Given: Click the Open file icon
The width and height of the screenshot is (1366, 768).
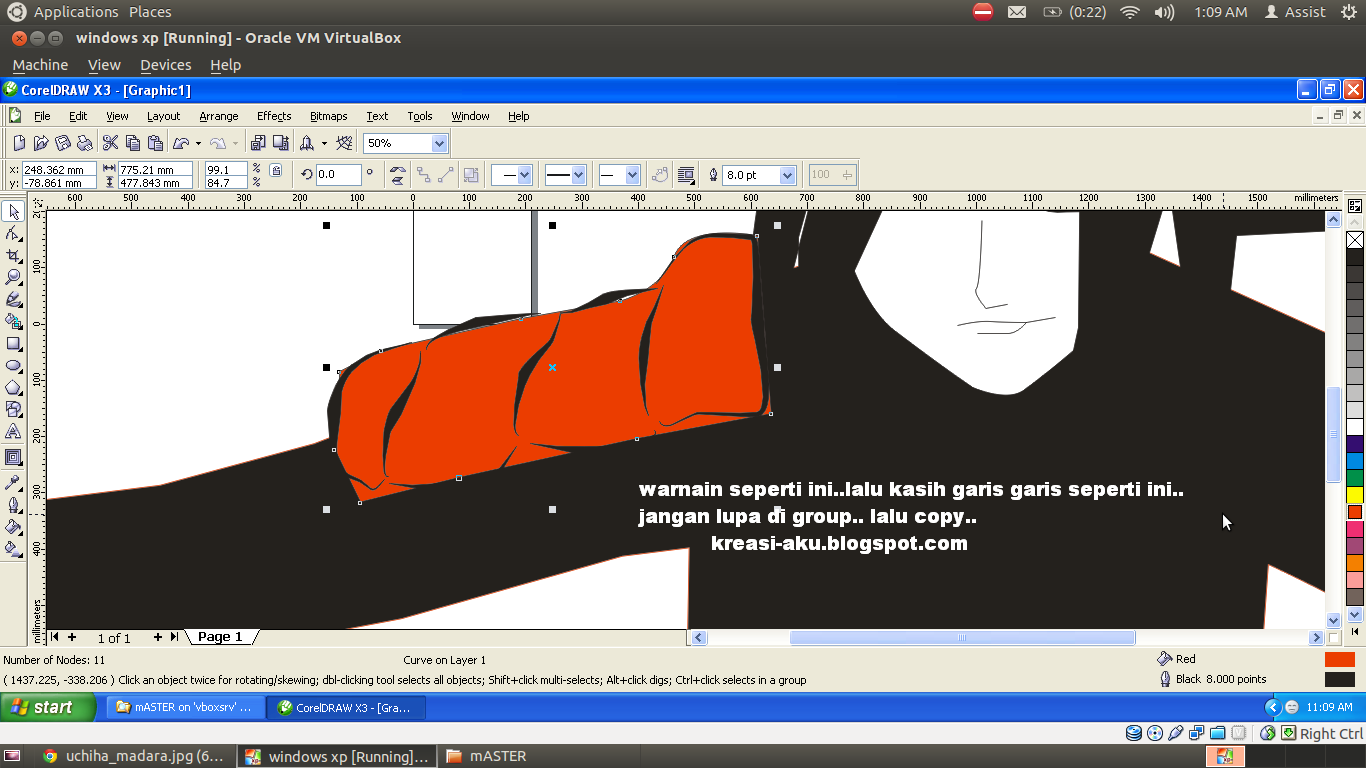Looking at the screenshot, I should [x=41, y=143].
